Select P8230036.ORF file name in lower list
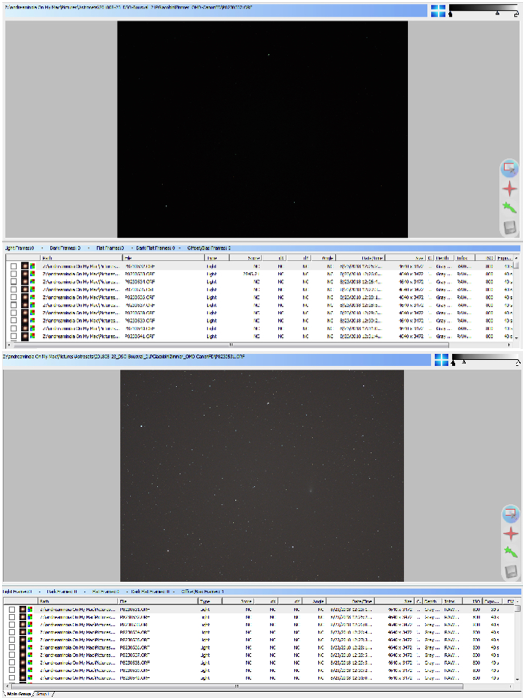This screenshot has height=700, width=525. 135,647
